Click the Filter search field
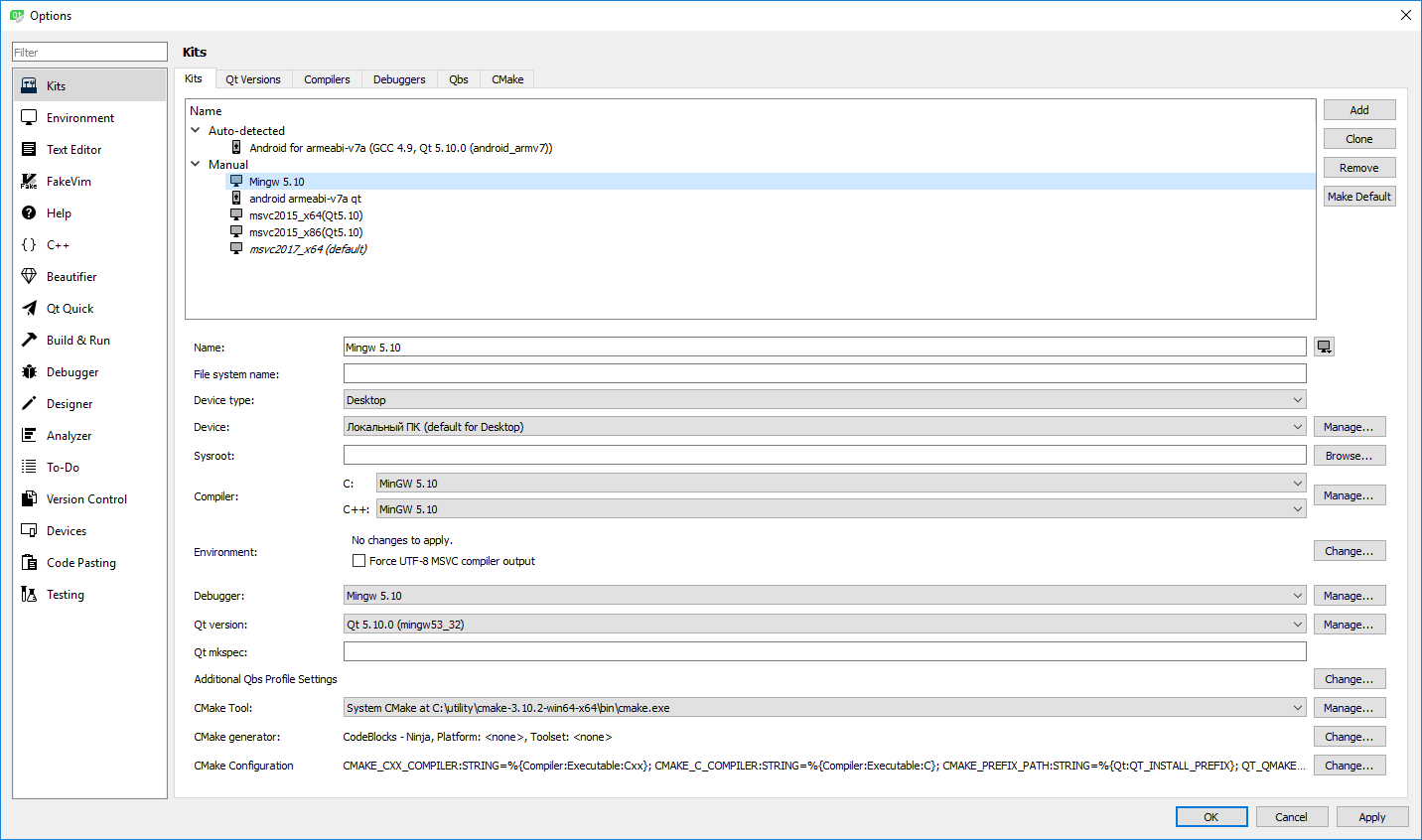 [x=89, y=53]
